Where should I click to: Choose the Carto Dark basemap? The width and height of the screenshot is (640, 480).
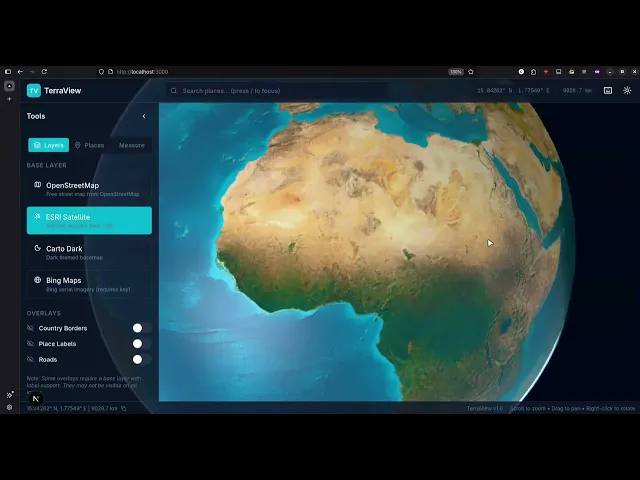89,252
